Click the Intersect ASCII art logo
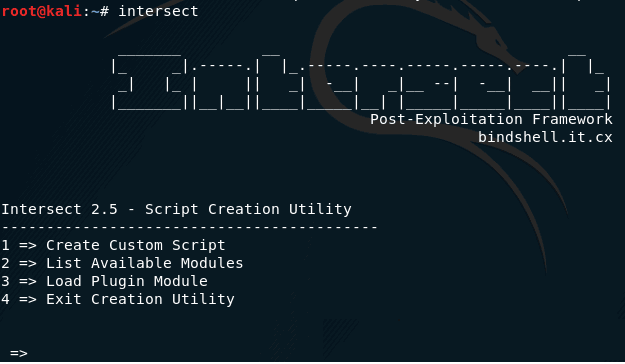The image size is (625, 364). 361,82
